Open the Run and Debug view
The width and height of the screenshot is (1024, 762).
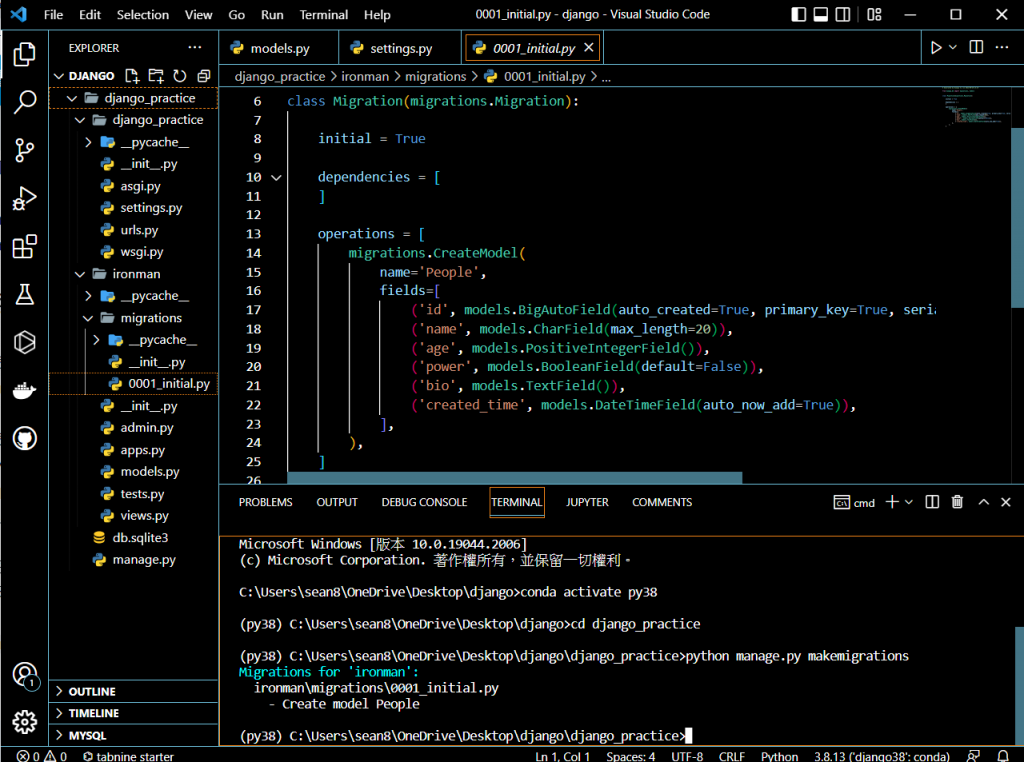pyautogui.click(x=25, y=199)
